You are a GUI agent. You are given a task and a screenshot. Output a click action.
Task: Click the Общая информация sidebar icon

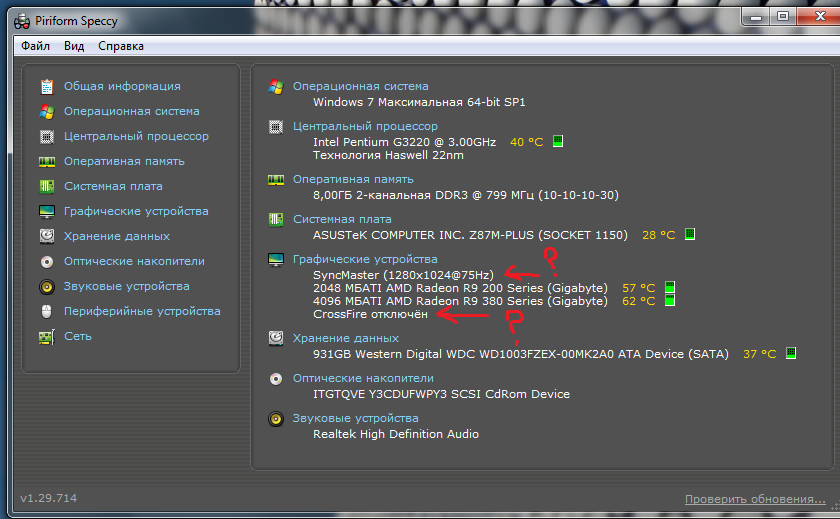[x=46, y=87]
